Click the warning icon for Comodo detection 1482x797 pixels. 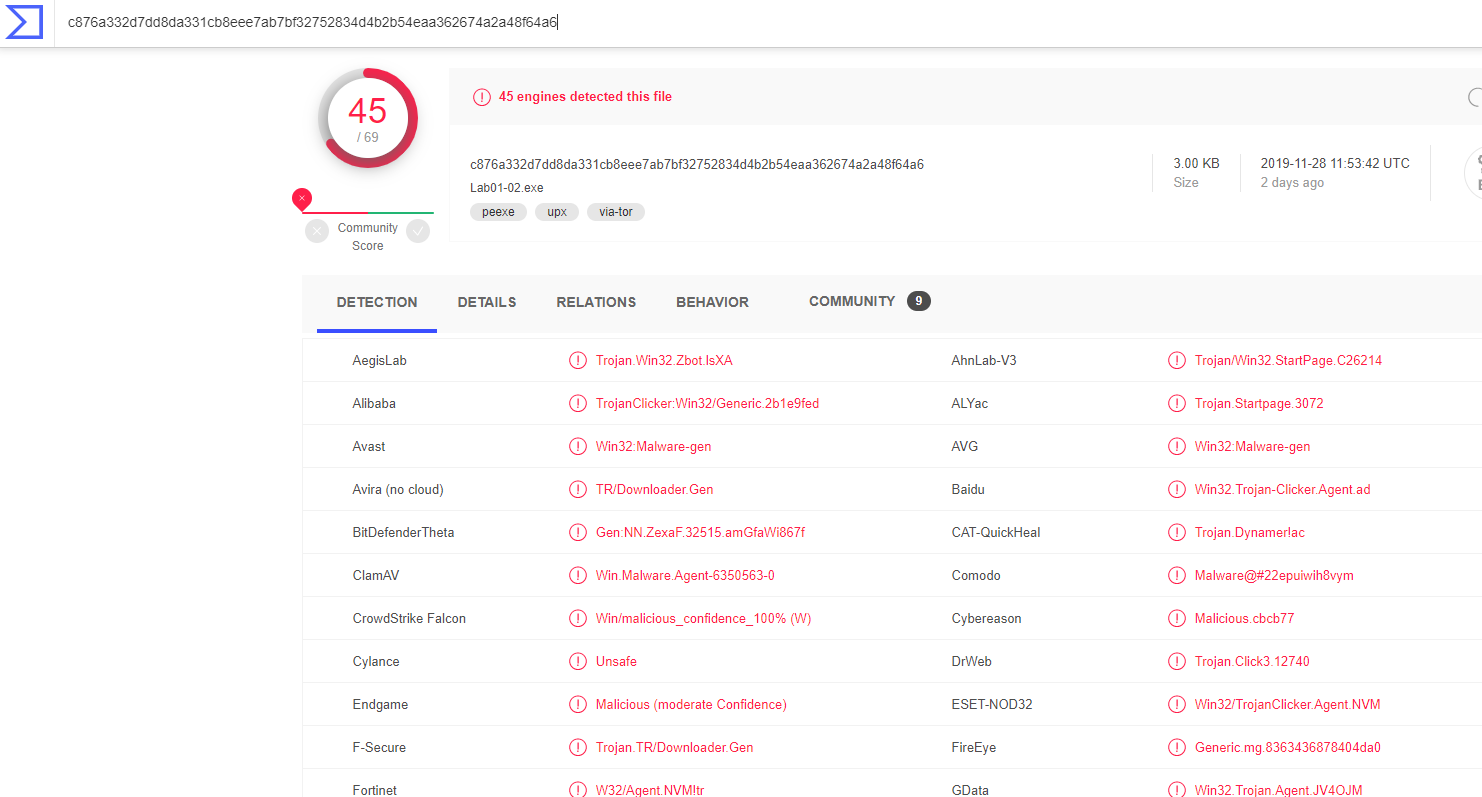(1177, 575)
